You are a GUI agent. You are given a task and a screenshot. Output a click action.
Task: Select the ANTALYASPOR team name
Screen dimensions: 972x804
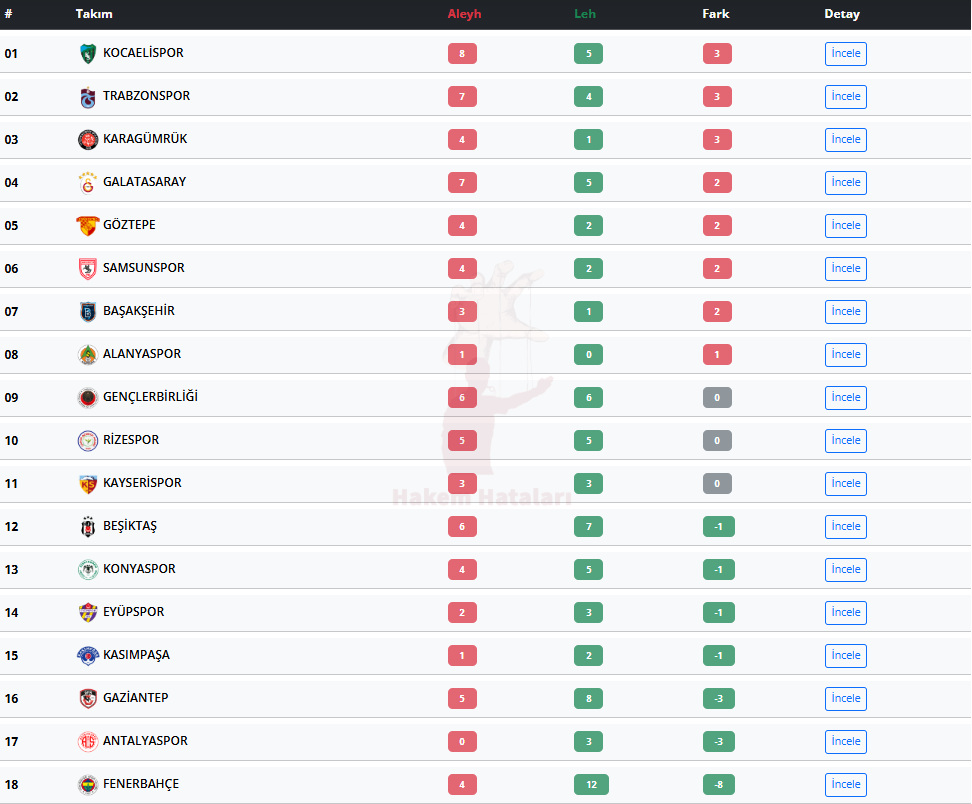(x=145, y=740)
